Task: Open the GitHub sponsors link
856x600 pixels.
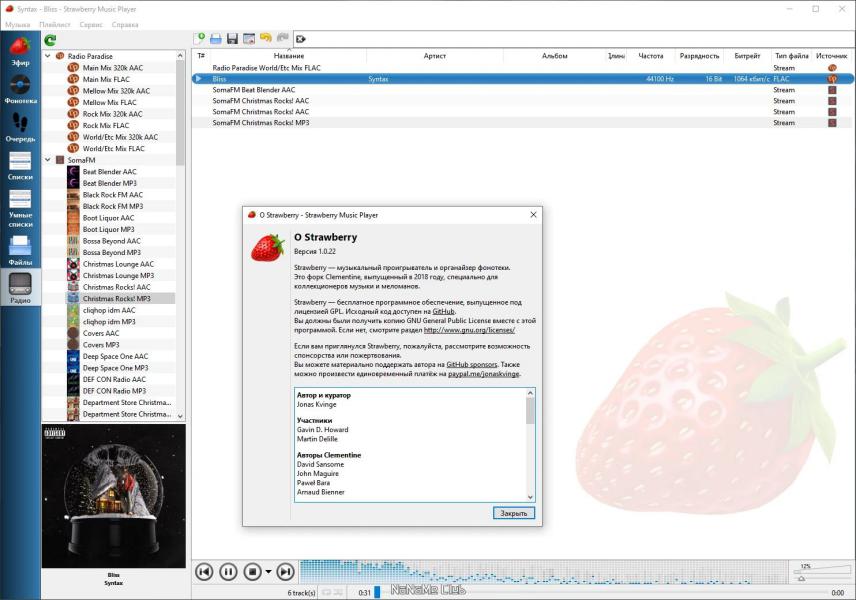Action: coord(472,365)
